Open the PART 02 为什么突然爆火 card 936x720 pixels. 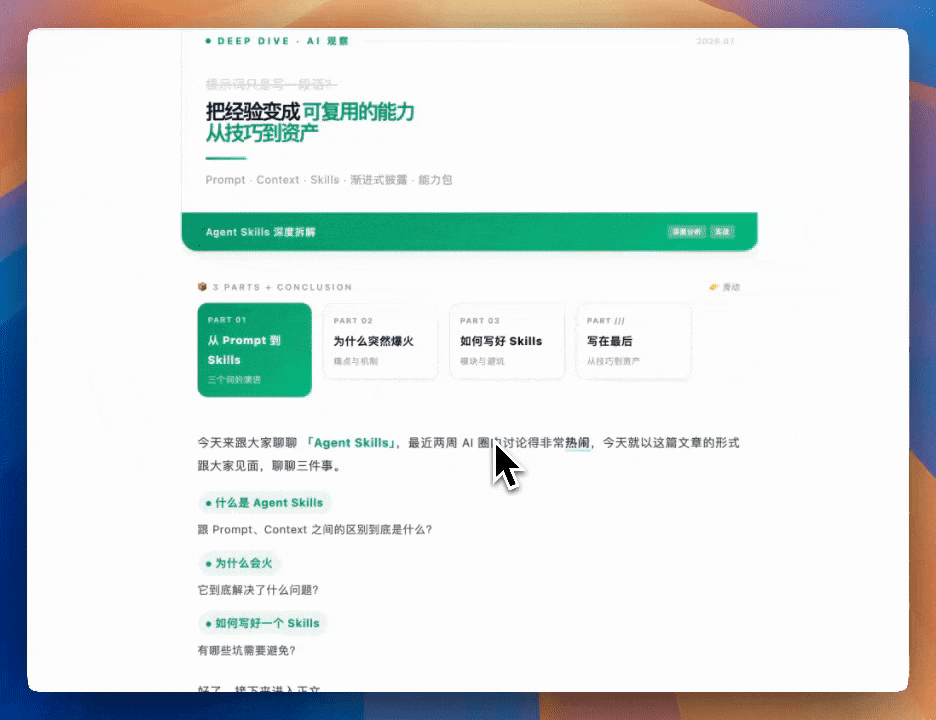click(x=380, y=341)
